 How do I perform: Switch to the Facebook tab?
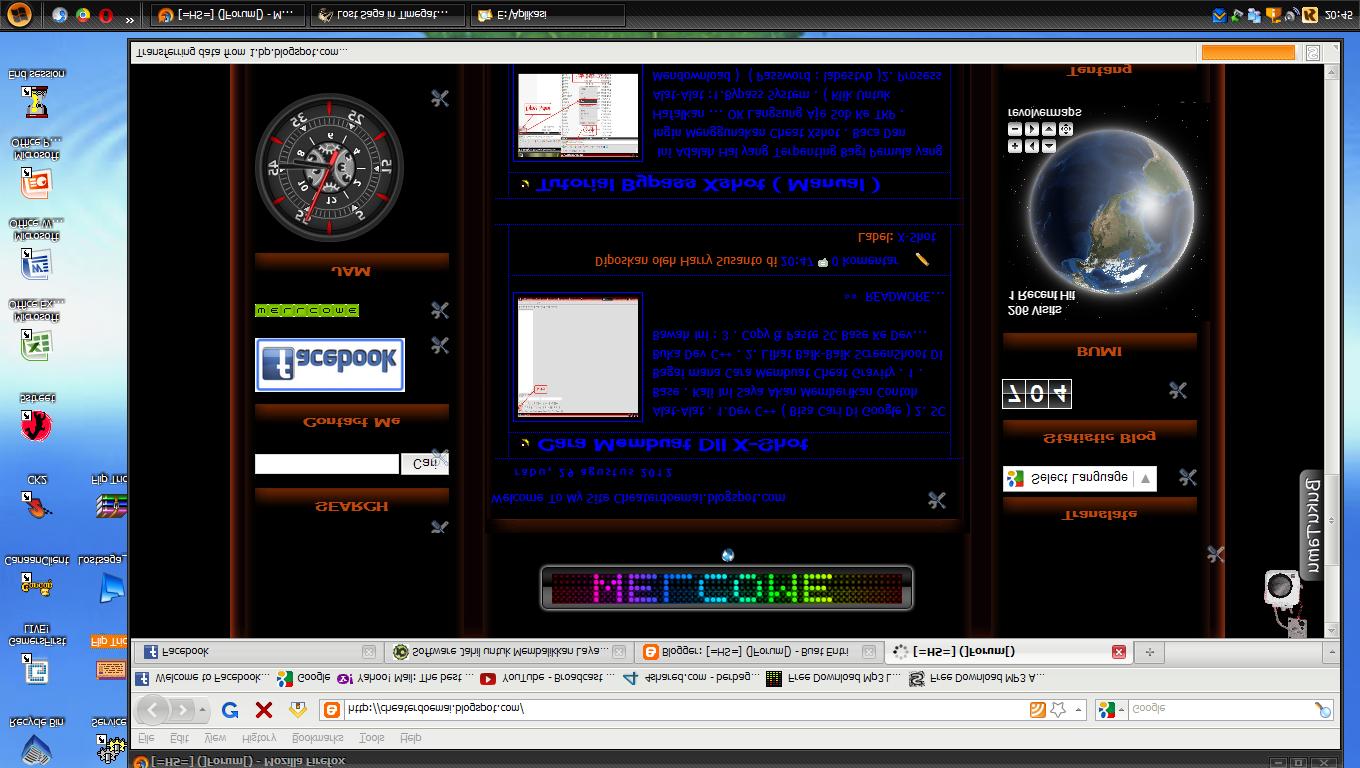coord(257,652)
